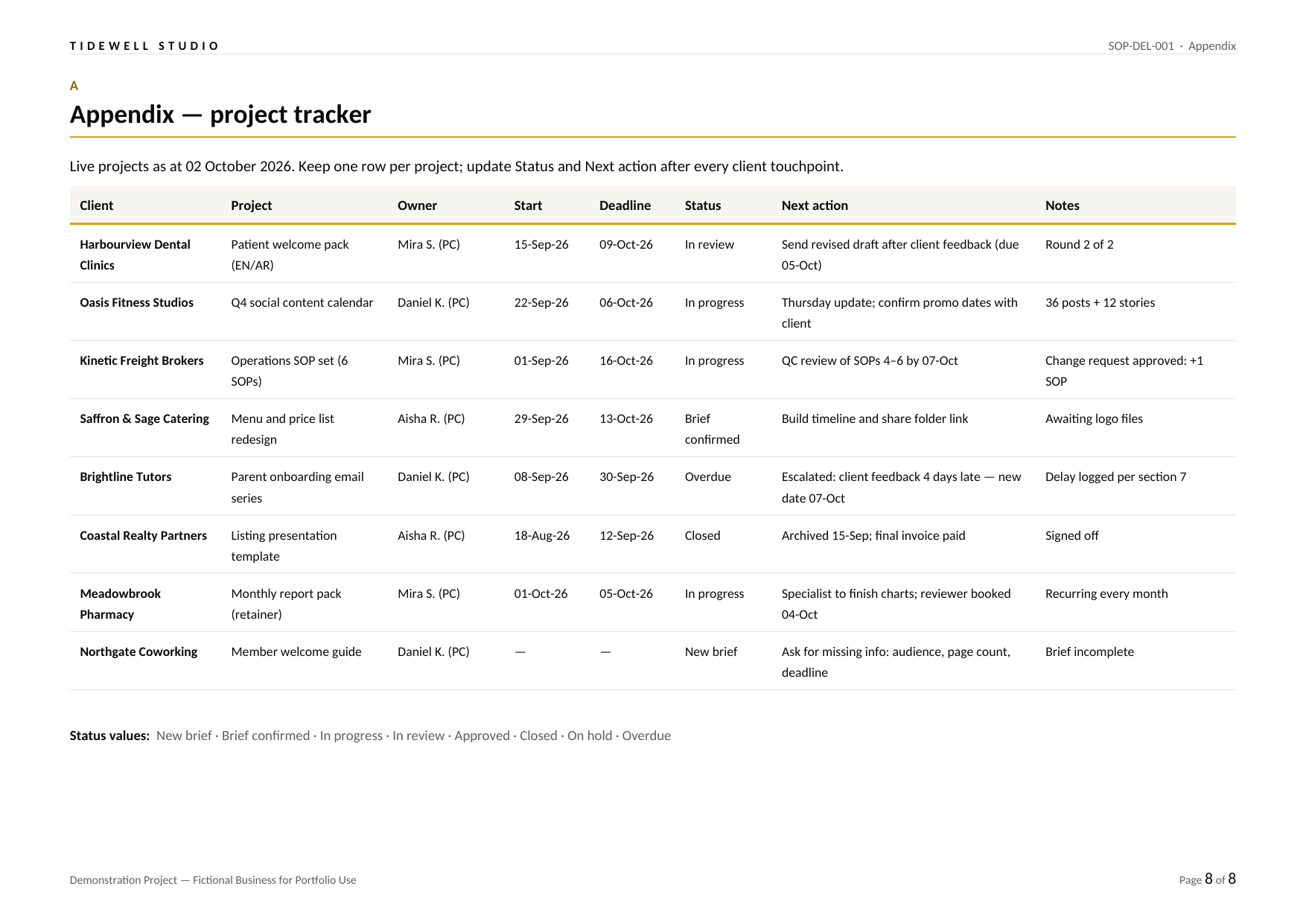Select the Closed status in Coastal Realty row
Viewport: 1306px width, 924px height.
pos(703,535)
